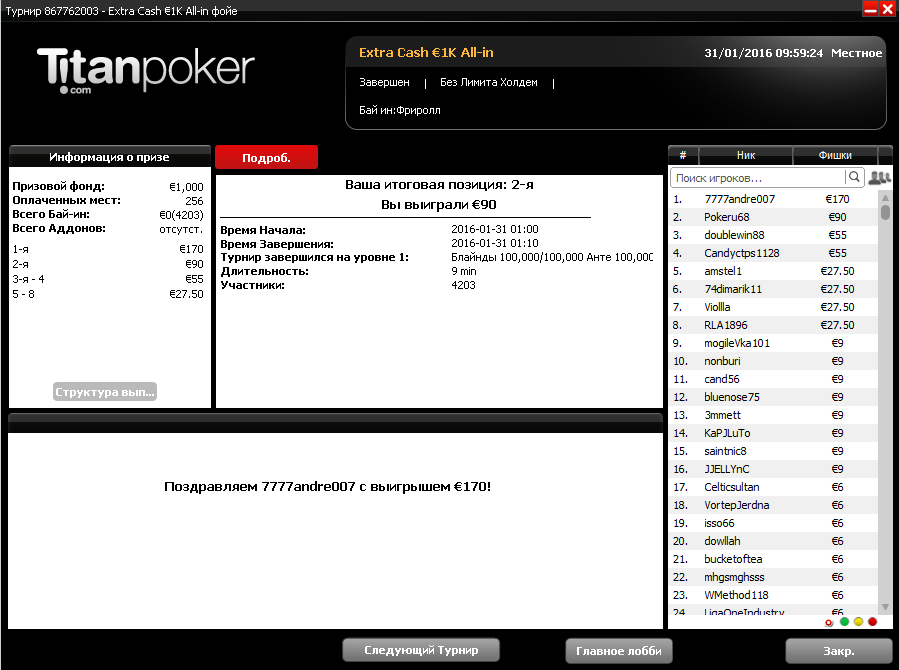Select player 7777andre007 in the list
900x670 pixels.
coord(773,199)
